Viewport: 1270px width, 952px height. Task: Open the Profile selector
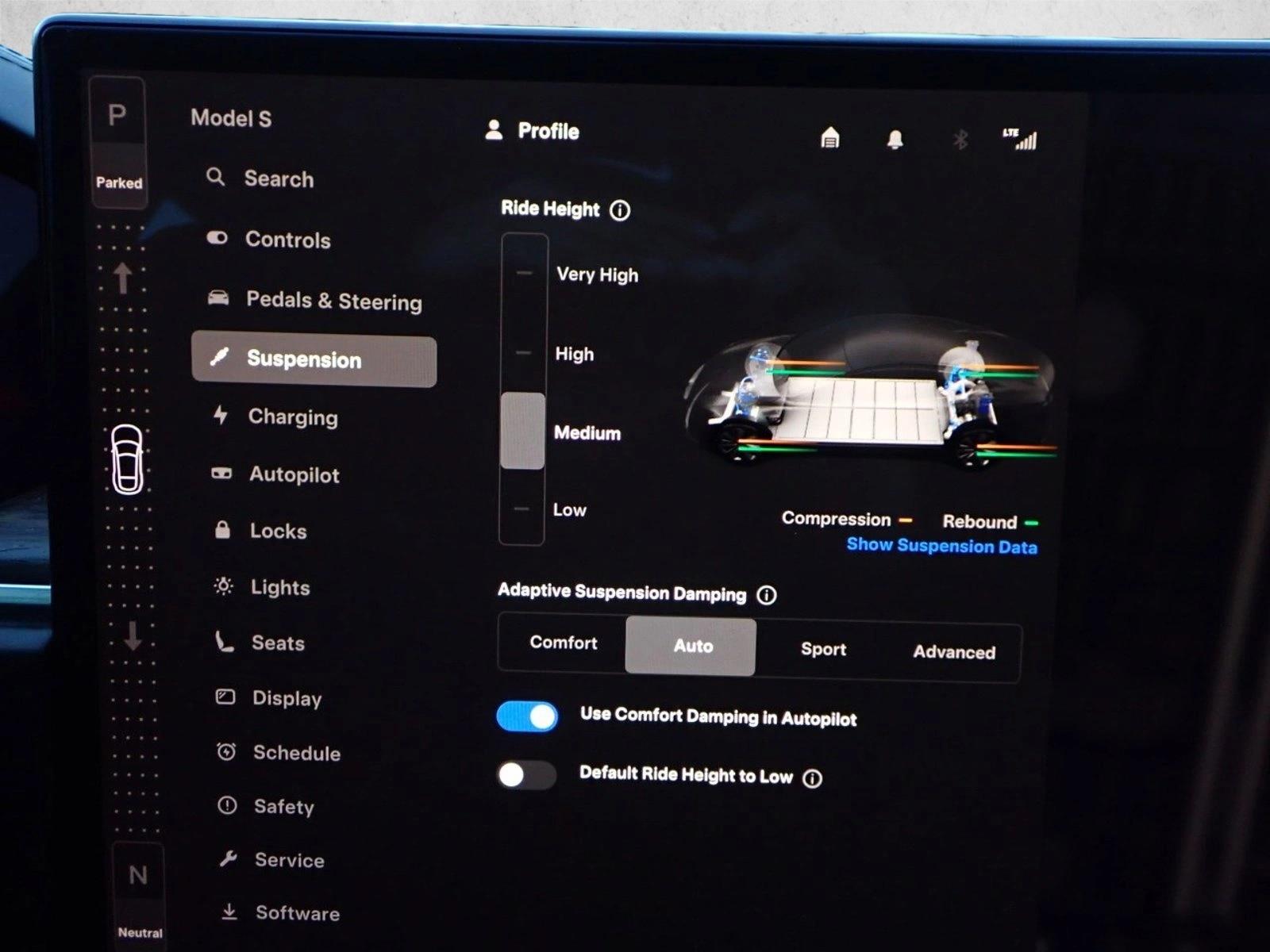click(x=533, y=131)
